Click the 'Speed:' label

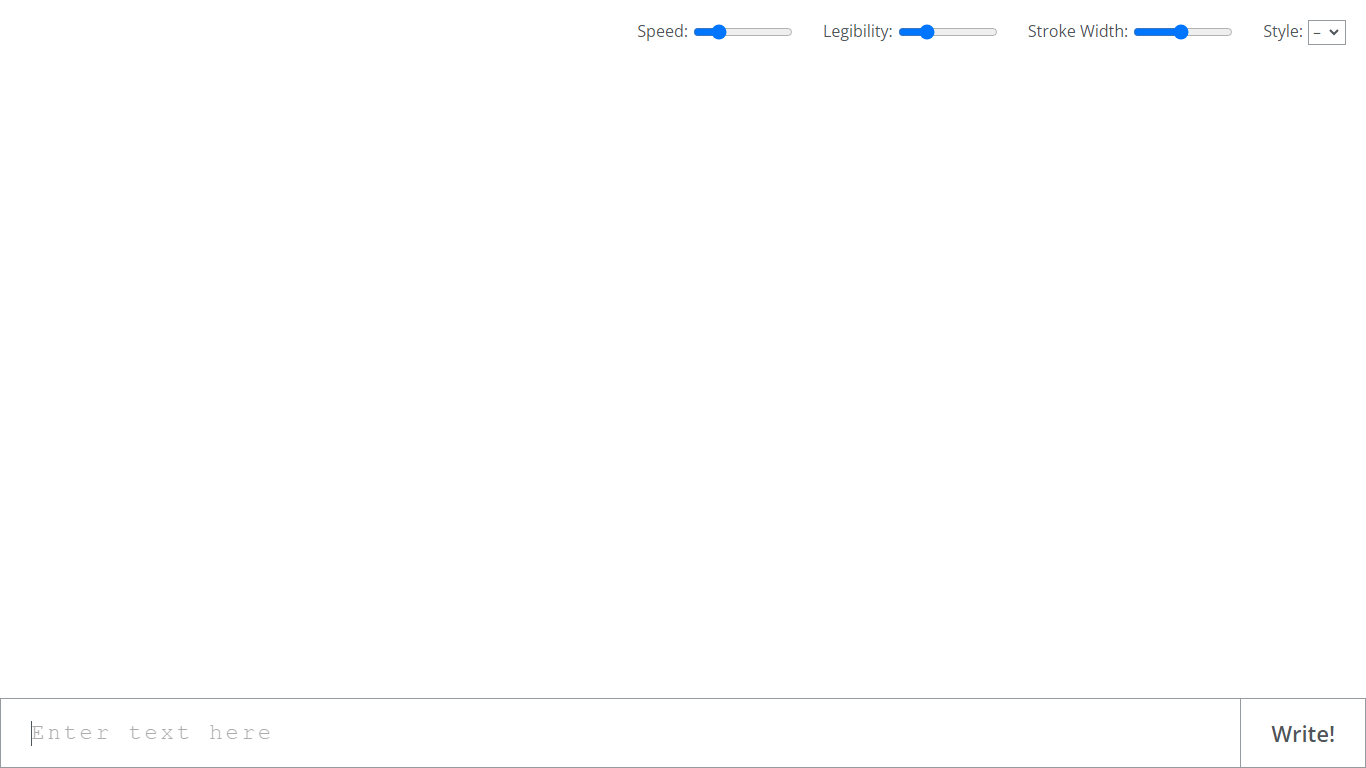pos(662,32)
